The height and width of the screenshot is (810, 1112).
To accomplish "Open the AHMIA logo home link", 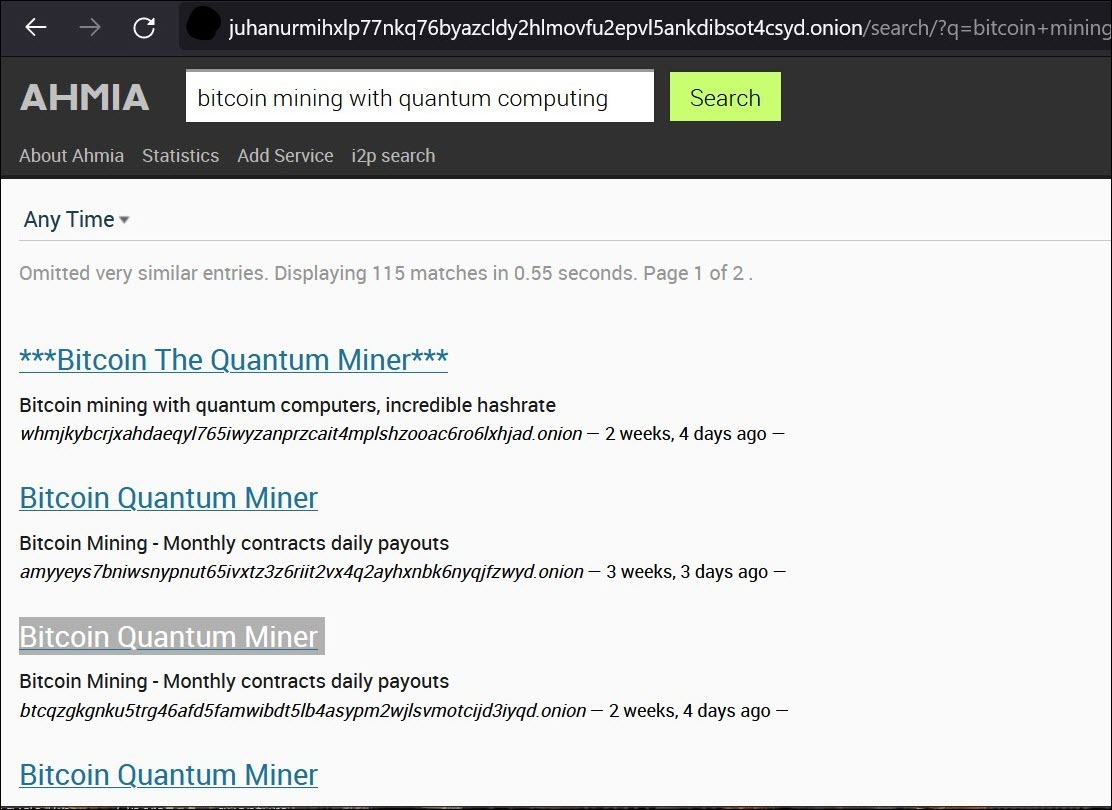I will [x=84, y=96].
